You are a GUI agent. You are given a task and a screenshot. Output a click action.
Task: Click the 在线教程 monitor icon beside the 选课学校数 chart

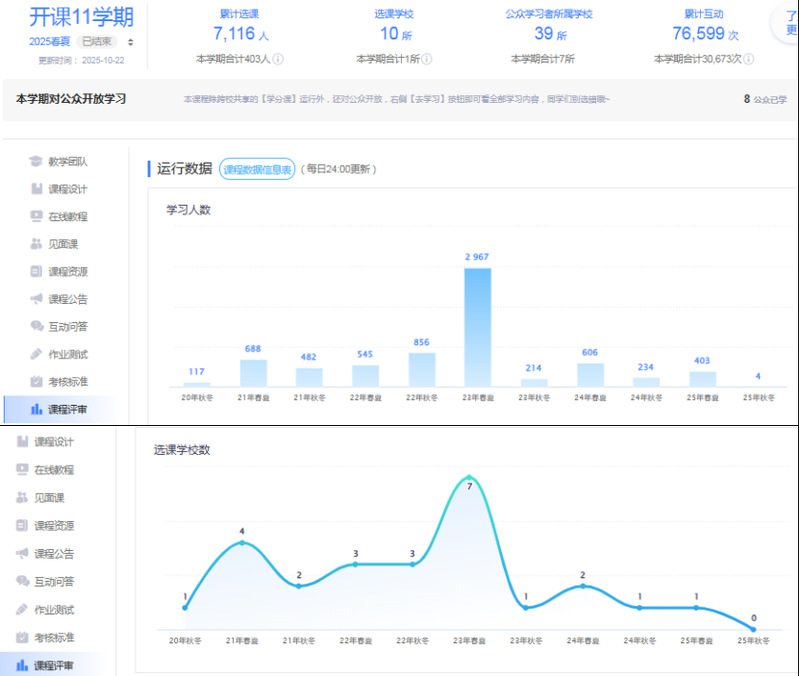pyautogui.click(x=22, y=469)
